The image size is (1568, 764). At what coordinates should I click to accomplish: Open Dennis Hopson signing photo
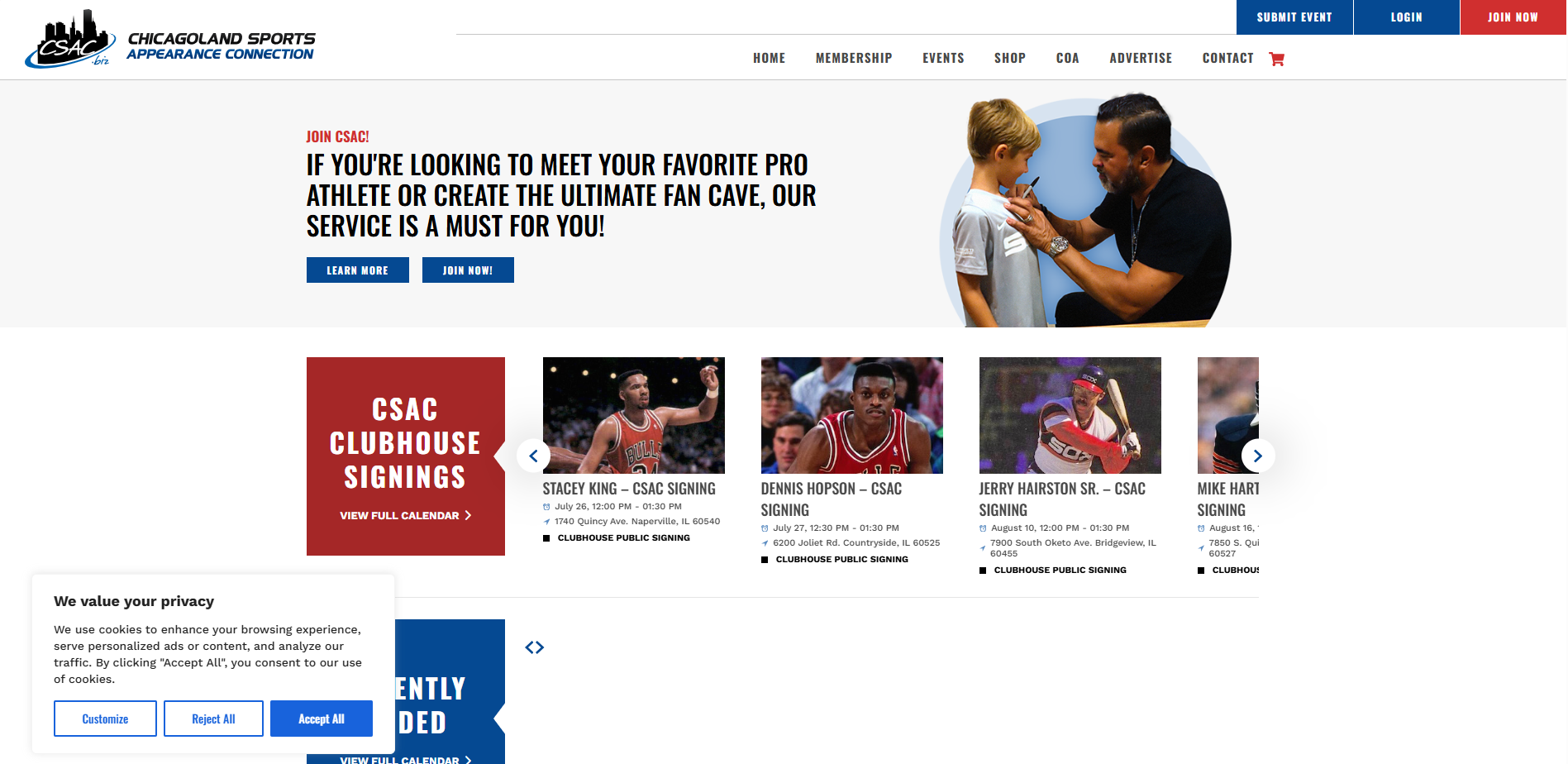(852, 415)
